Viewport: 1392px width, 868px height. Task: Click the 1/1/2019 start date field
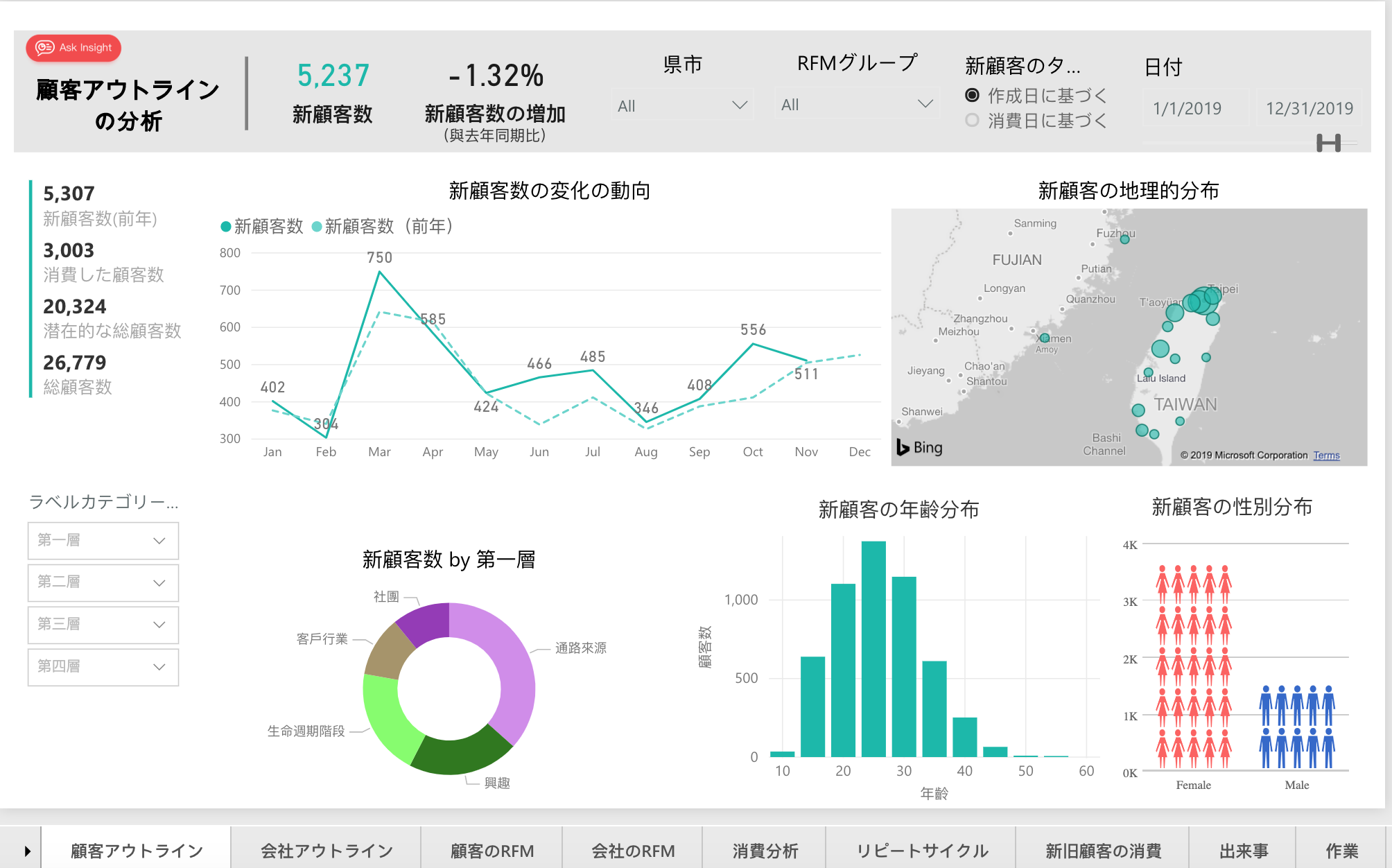tap(1187, 108)
